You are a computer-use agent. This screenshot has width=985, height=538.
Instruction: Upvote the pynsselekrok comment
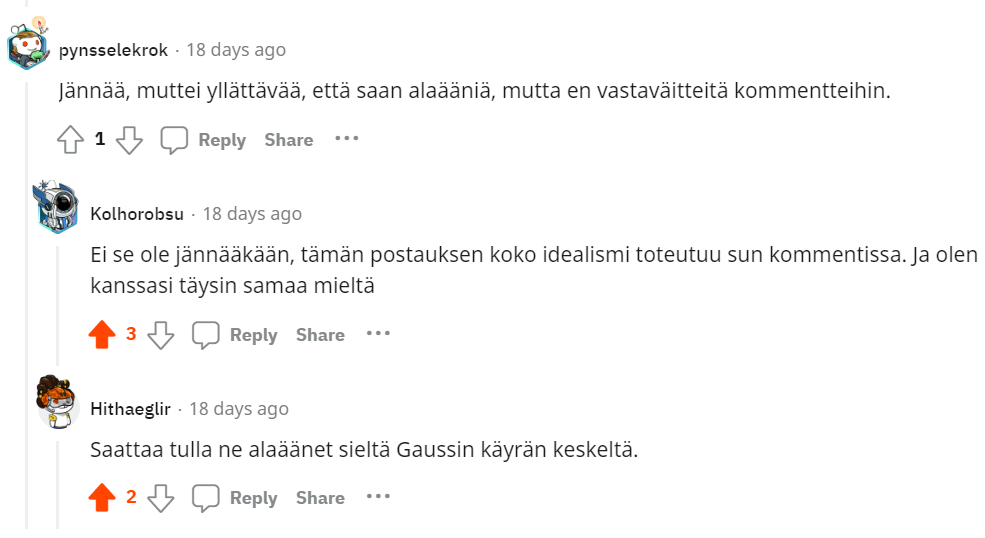click(69, 140)
